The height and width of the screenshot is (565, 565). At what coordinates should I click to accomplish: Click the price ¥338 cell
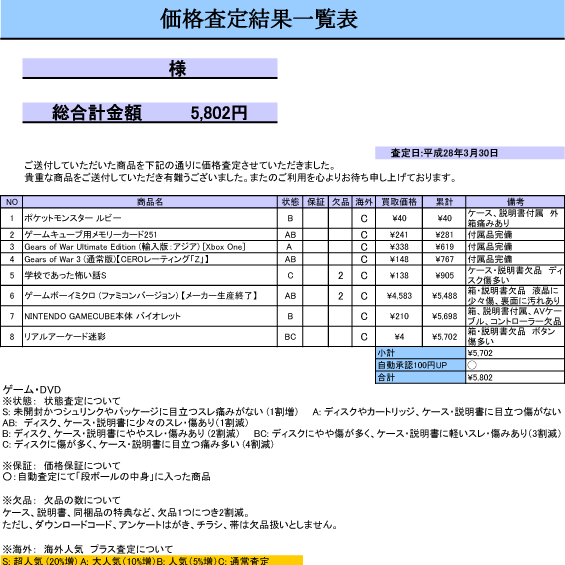[x=399, y=247]
